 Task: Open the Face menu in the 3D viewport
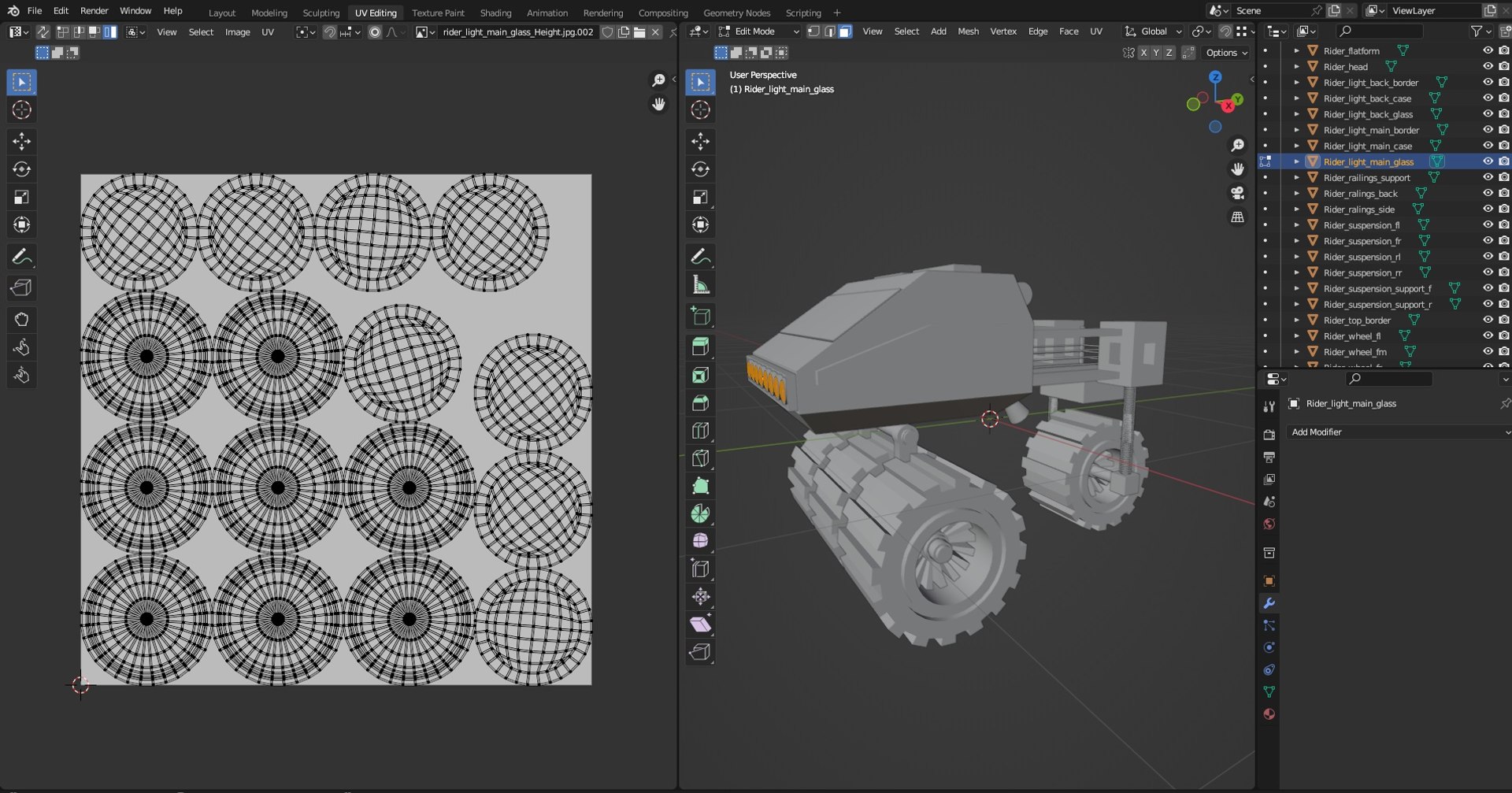1069,31
